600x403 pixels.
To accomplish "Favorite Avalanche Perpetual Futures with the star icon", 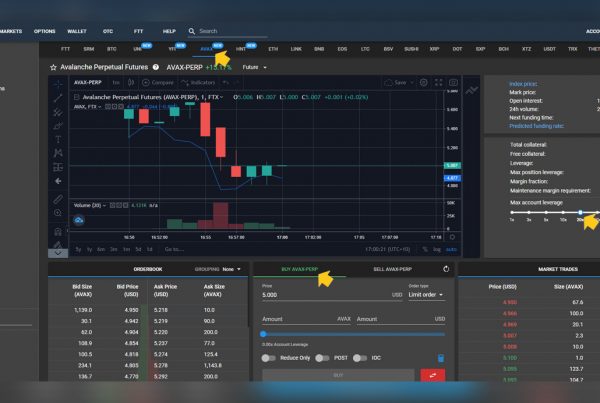I will point(53,67).
